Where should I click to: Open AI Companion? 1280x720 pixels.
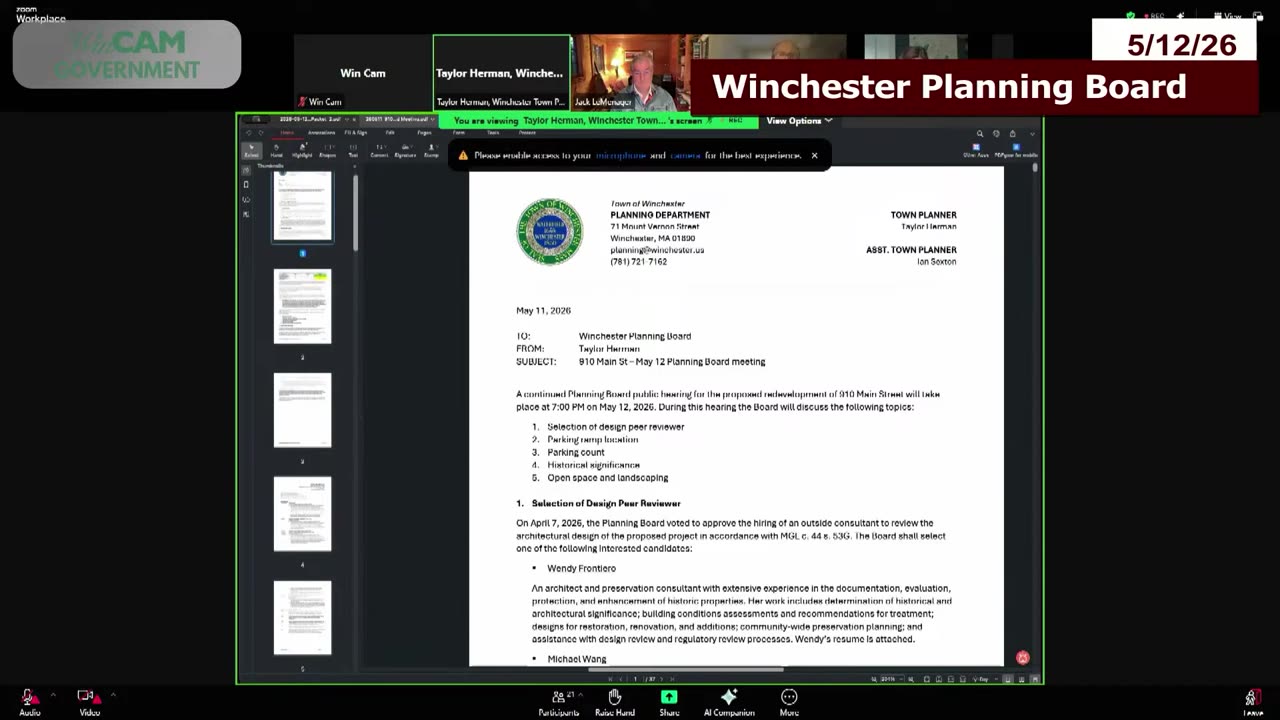click(x=728, y=702)
